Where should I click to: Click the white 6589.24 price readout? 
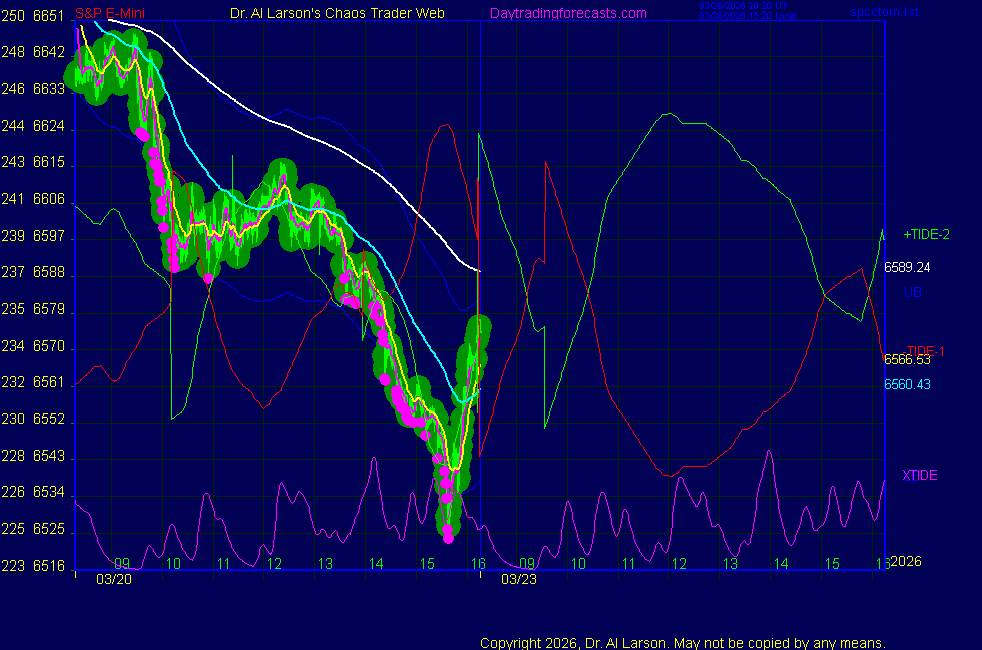click(907, 267)
